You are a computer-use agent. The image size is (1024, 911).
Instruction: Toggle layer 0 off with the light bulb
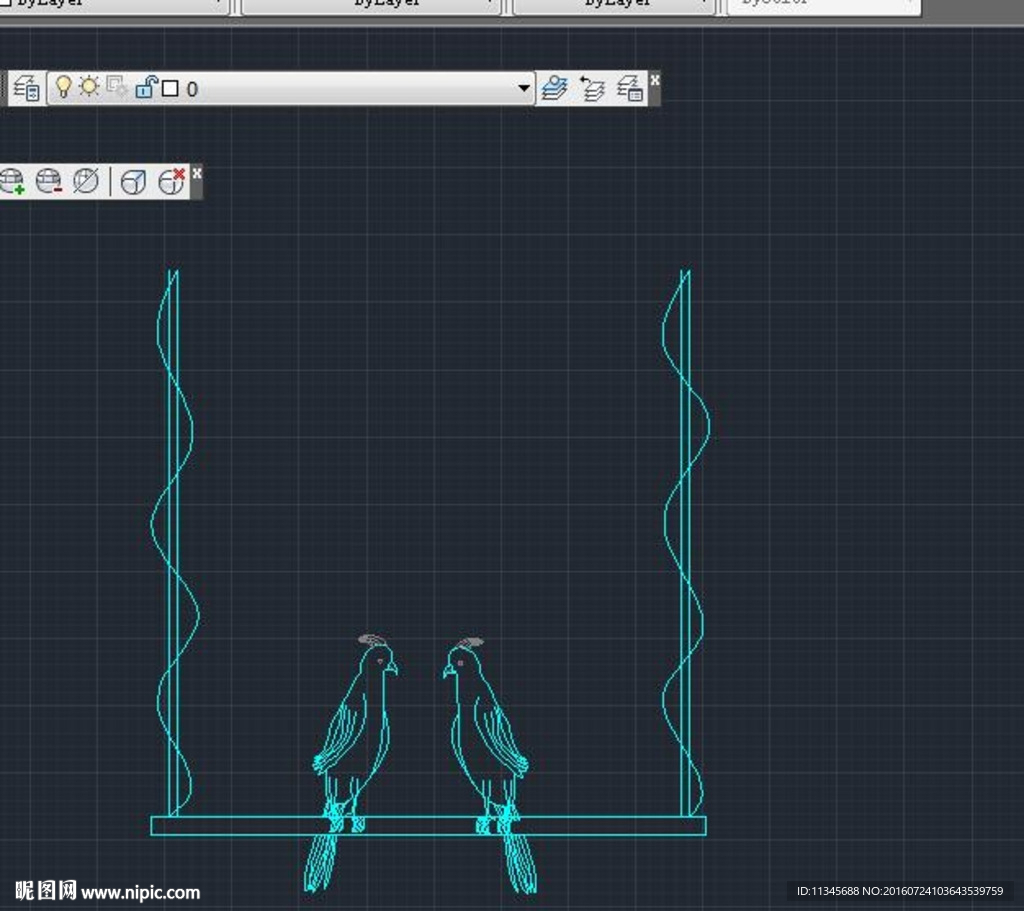[x=63, y=86]
